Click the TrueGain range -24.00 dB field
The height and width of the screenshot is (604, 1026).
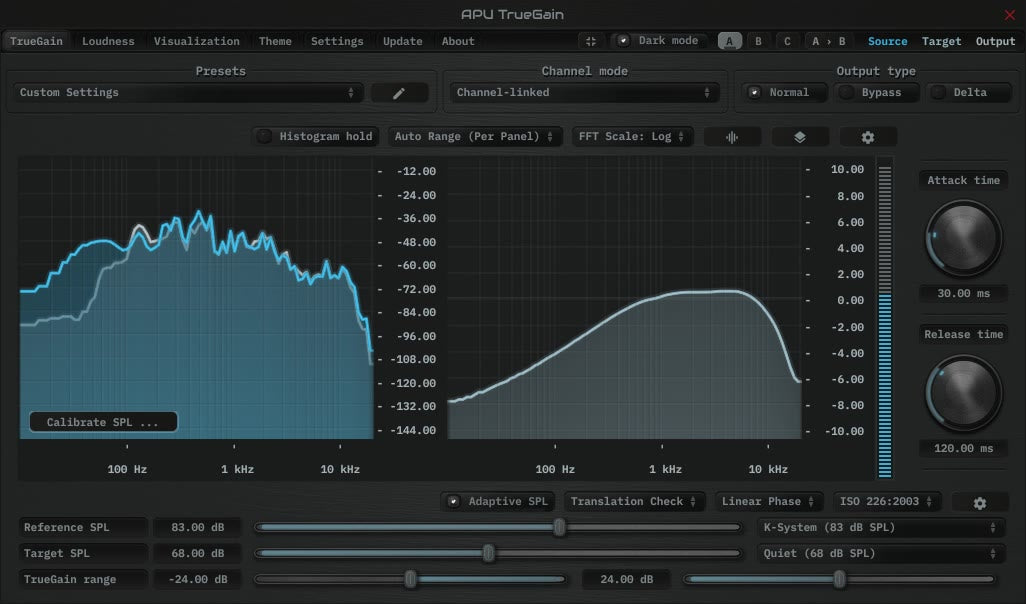coord(198,580)
